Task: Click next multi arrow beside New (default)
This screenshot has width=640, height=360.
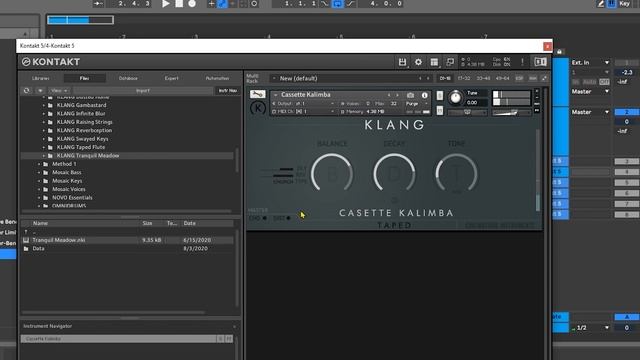Action: [x=428, y=78]
